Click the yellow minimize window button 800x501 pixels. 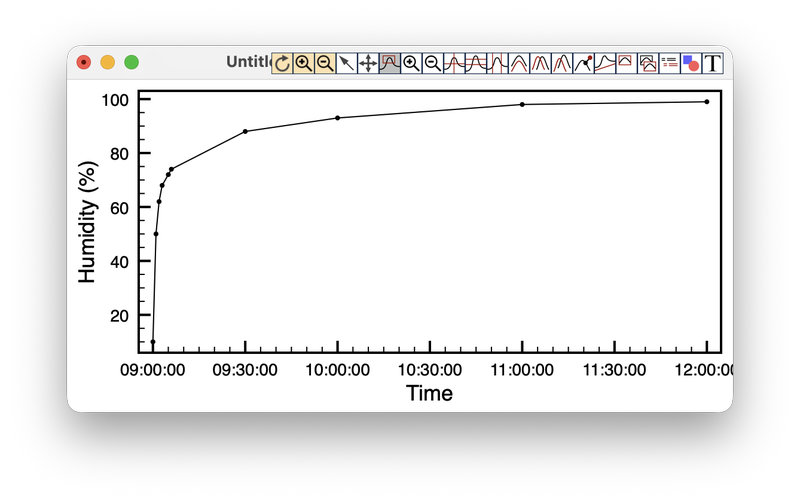(x=108, y=62)
